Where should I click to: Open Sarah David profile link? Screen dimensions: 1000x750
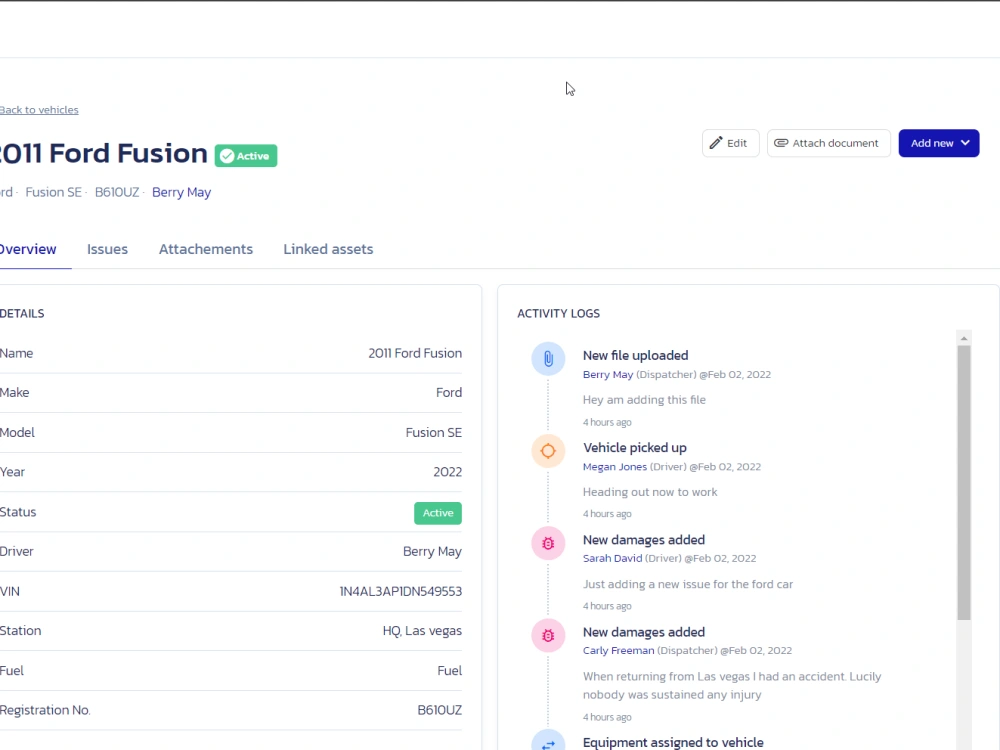pos(612,558)
